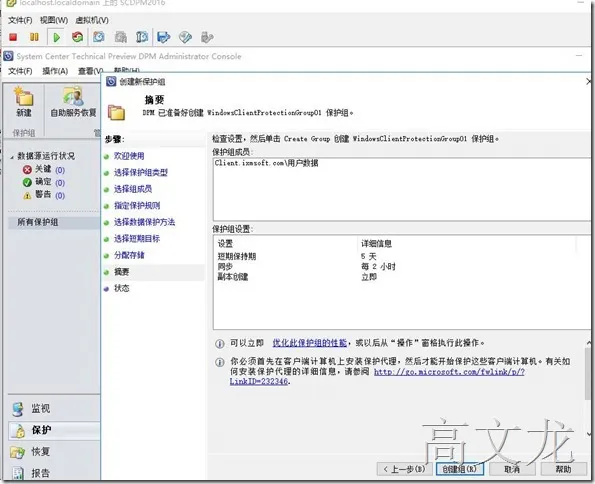Click the red Turn Off VM toolbar icon

pos(13,37)
